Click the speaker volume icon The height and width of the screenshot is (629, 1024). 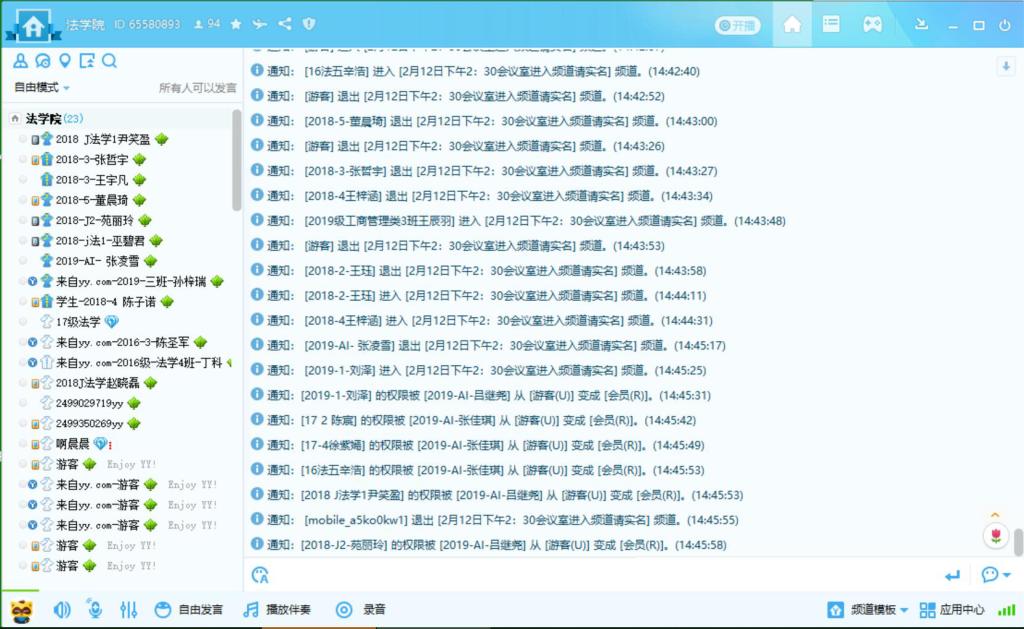[62, 609]
